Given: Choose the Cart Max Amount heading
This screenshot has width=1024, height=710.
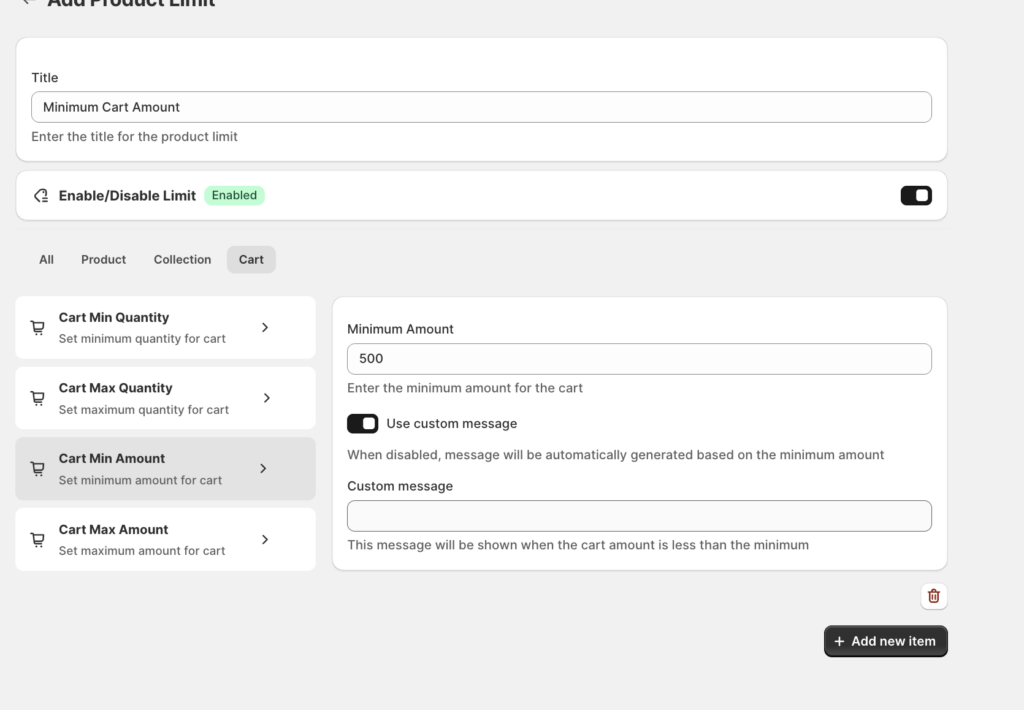Looking at the screenshot, I should 114,530.
